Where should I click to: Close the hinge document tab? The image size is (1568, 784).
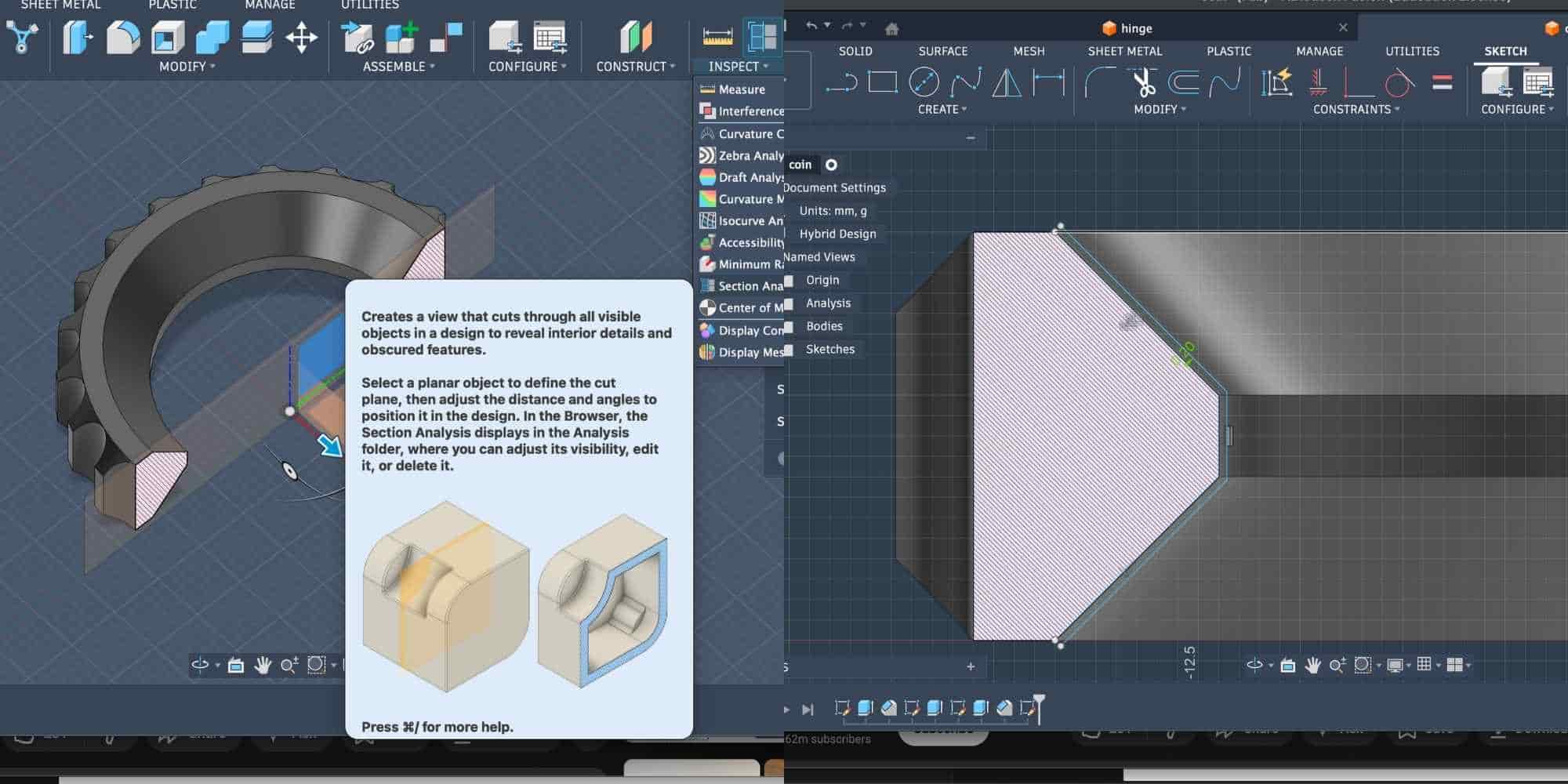tap(1343, 27)
